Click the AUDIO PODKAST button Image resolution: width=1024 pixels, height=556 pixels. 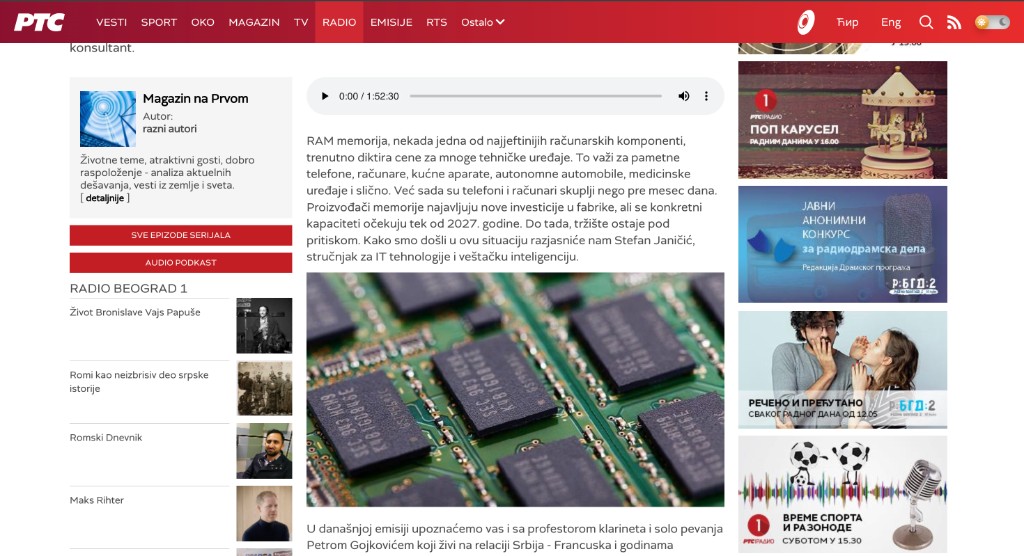(181, 263)
